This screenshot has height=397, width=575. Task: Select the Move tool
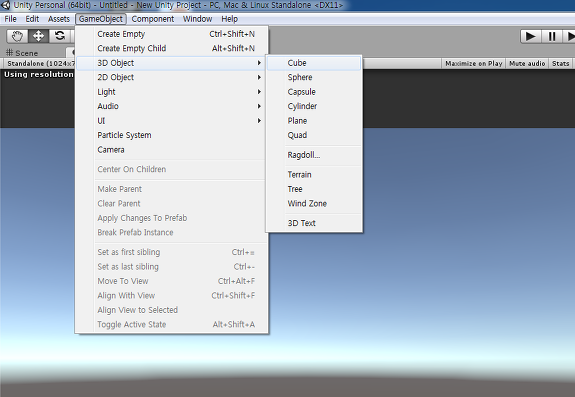click(x=38, y=36)
